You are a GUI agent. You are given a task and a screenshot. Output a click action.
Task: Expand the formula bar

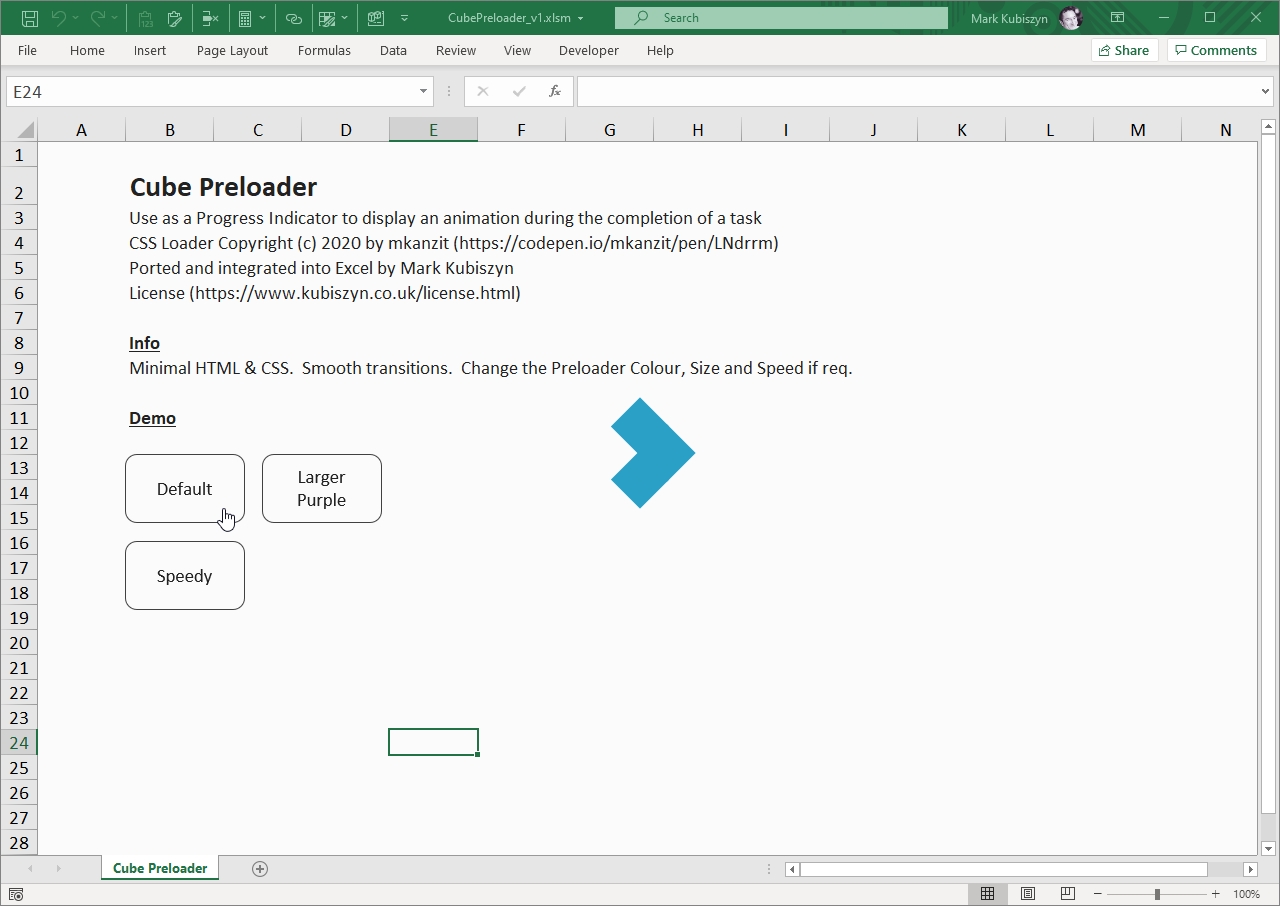click(1266, 92)
